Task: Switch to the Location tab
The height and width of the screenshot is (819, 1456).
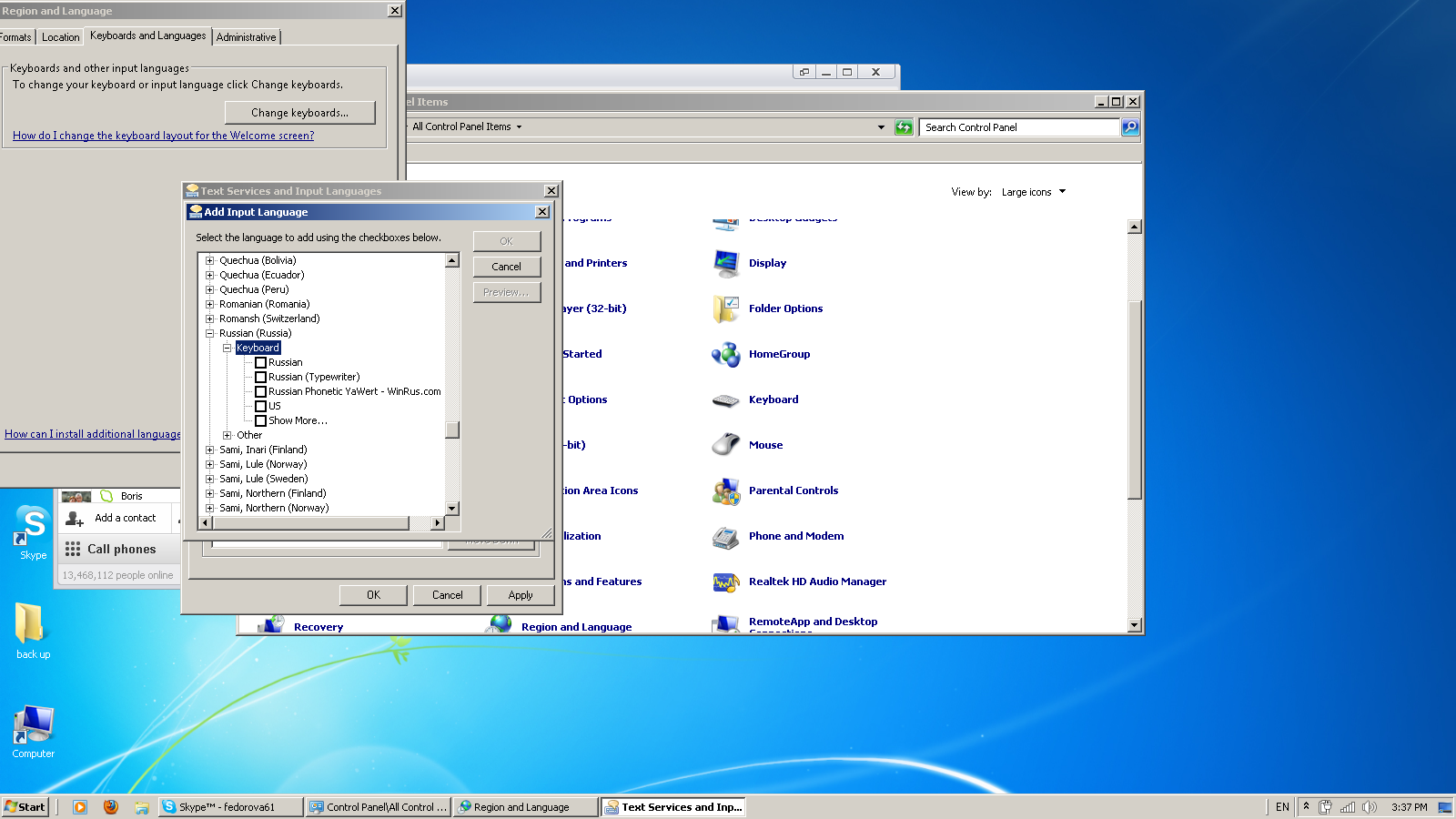Action: pyautogui.click(x=60, y=37)
